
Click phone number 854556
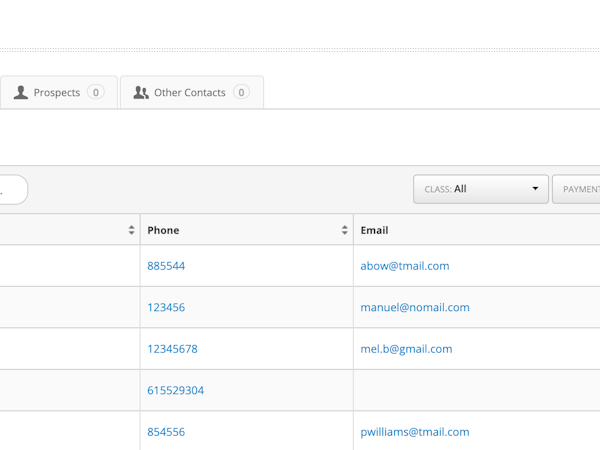pos(166,432)
